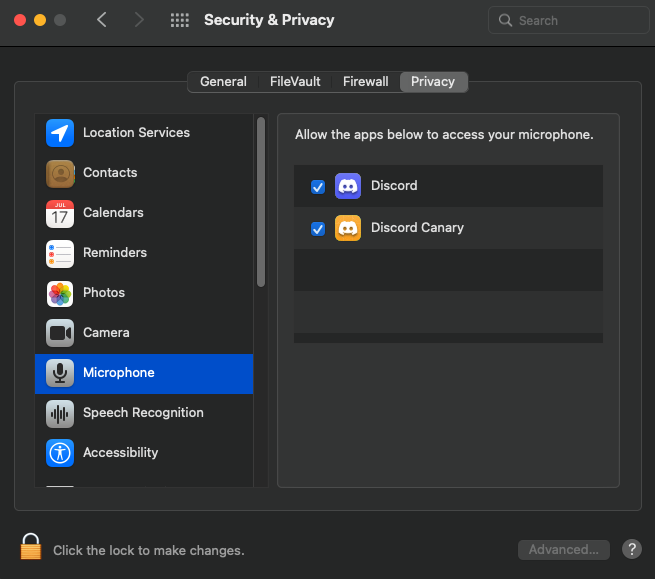
Task: Open the Accessibility privacy category
Action: coord(144,453)
